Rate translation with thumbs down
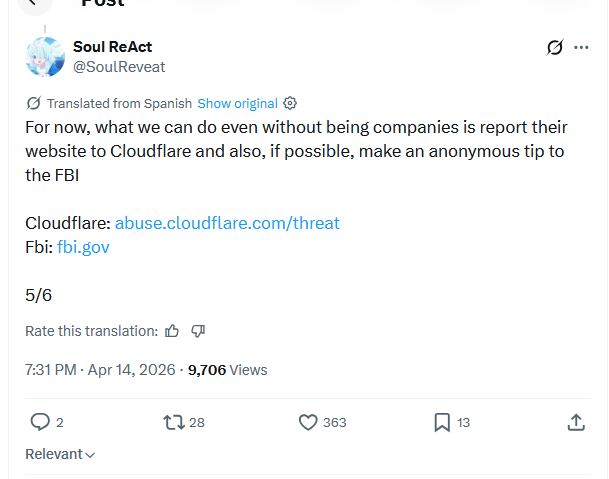609x479 pixels. (198, 331)
